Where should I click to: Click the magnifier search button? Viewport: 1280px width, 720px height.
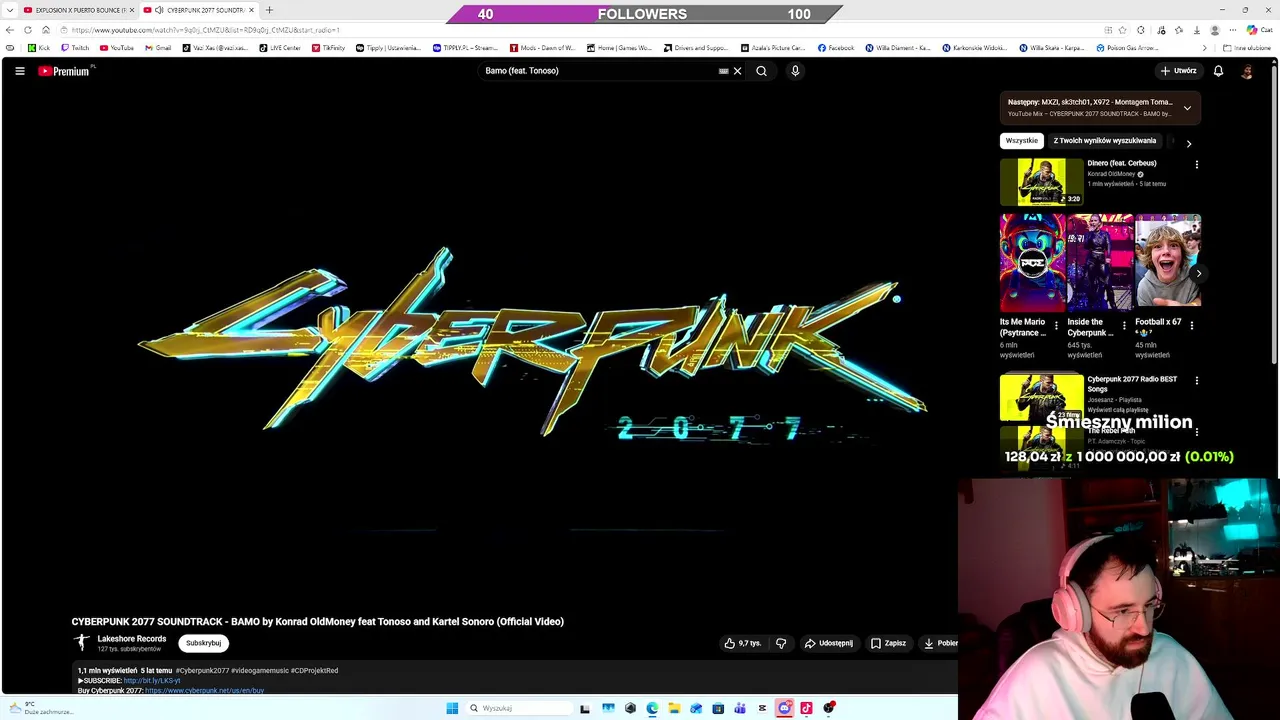pos(761,71)
